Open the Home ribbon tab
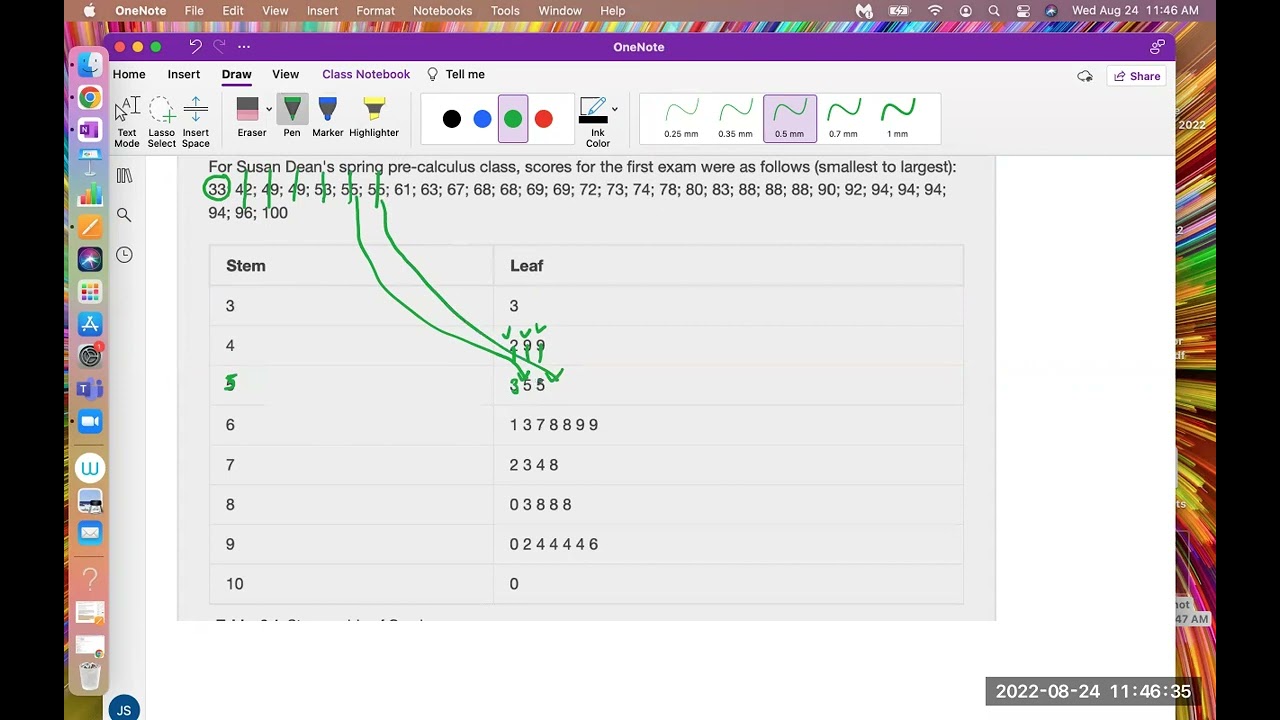 [129, 74]
